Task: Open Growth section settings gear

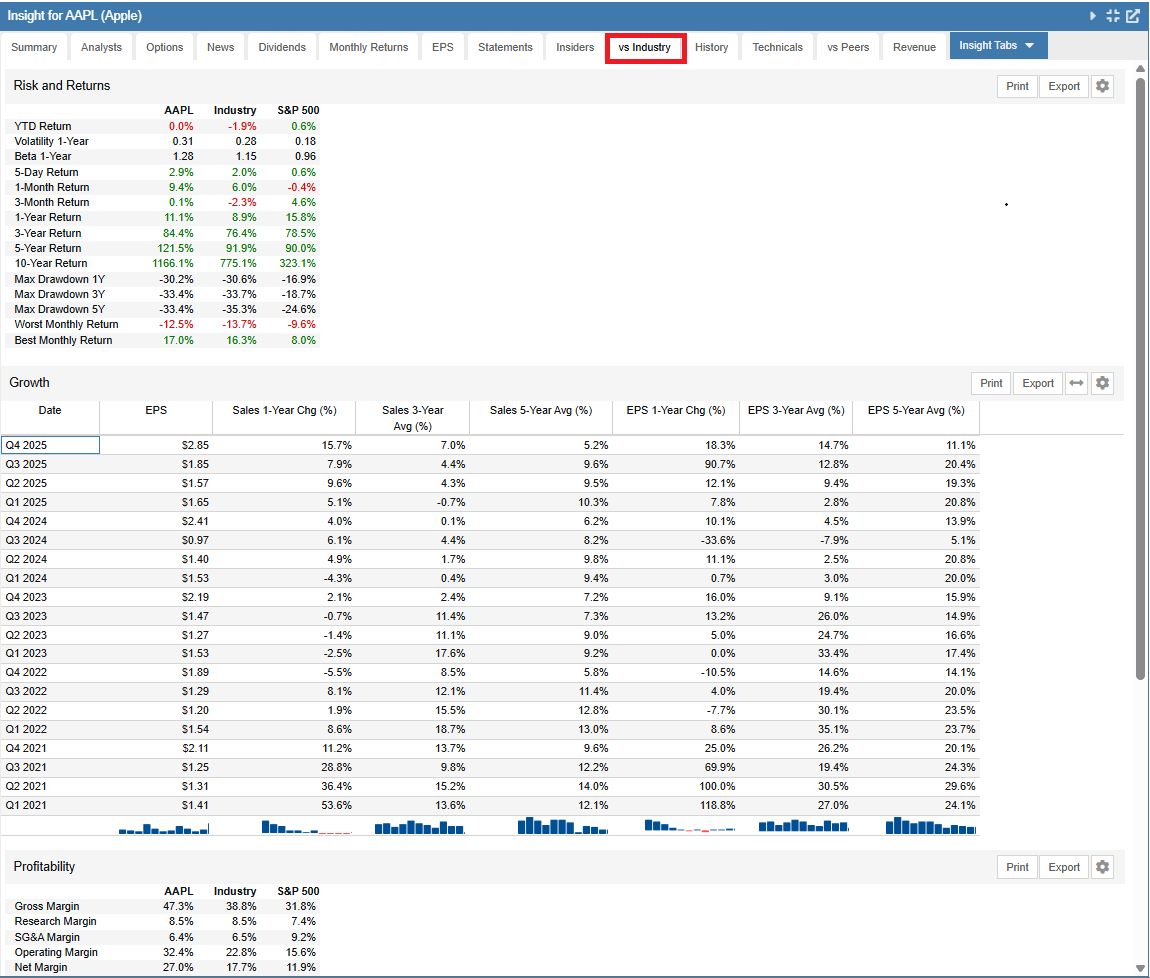Action: [1102, 383]
